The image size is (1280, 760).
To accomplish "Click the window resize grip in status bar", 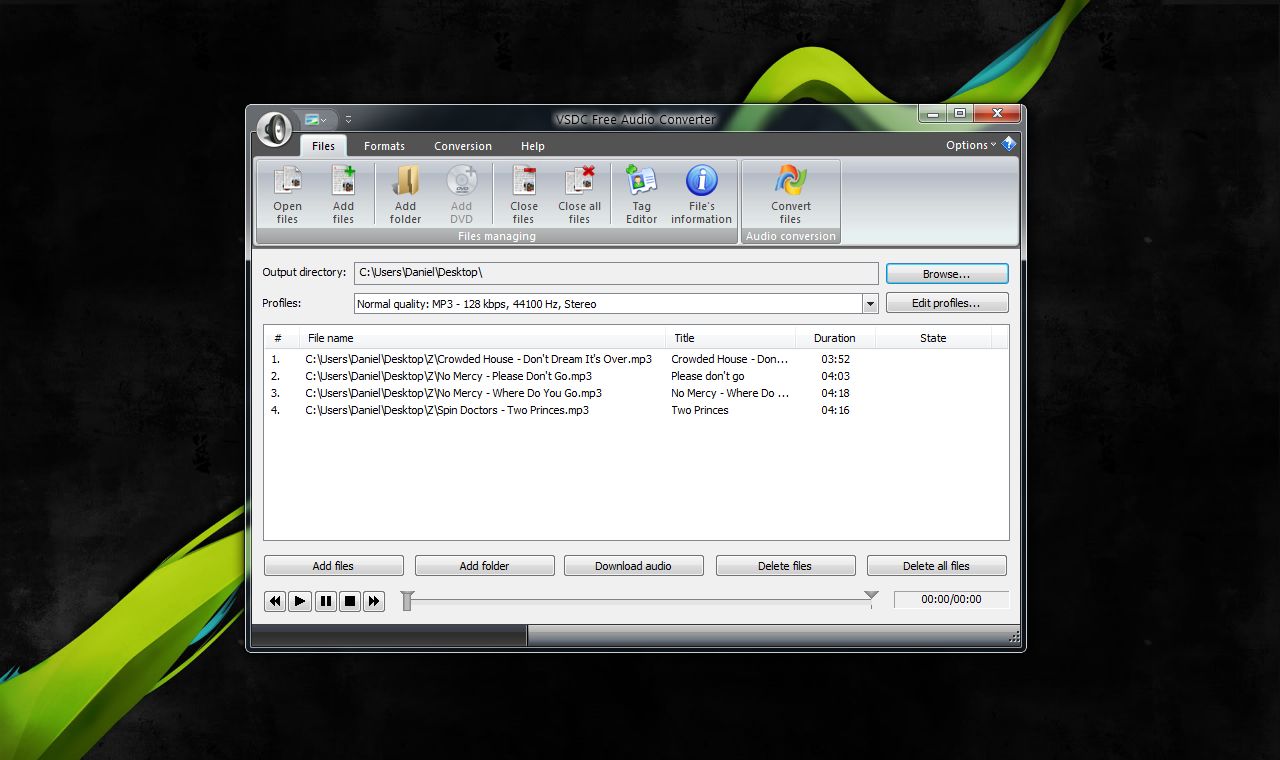I will pyautogui.click(x=1014, y=637).
